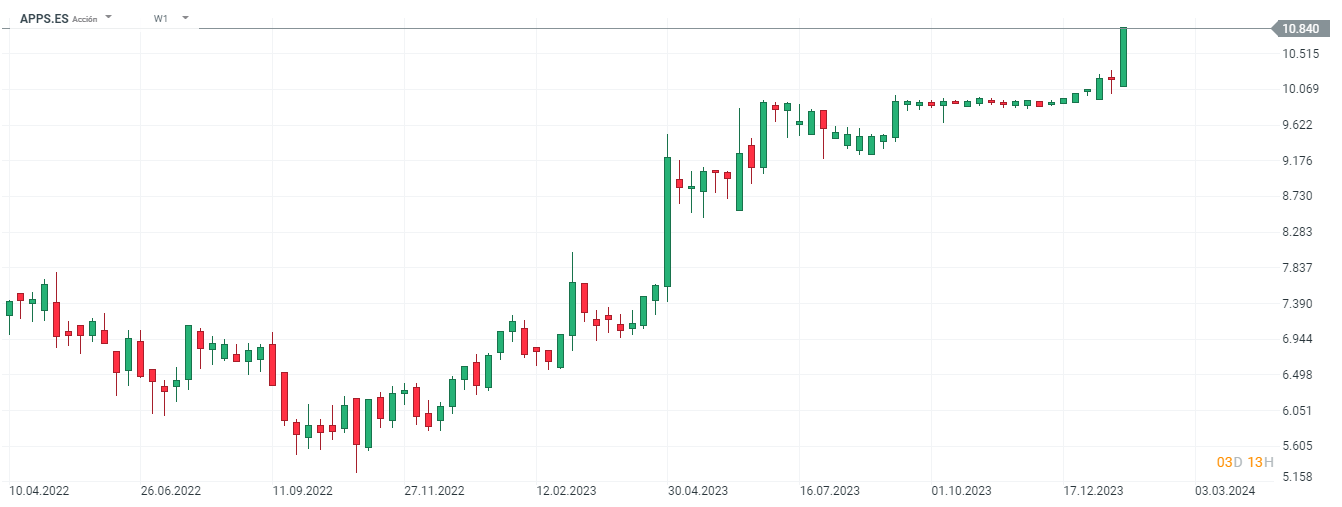Click the 17.12.2023 date marker

pyautogui.click(x=1093, y=491)
